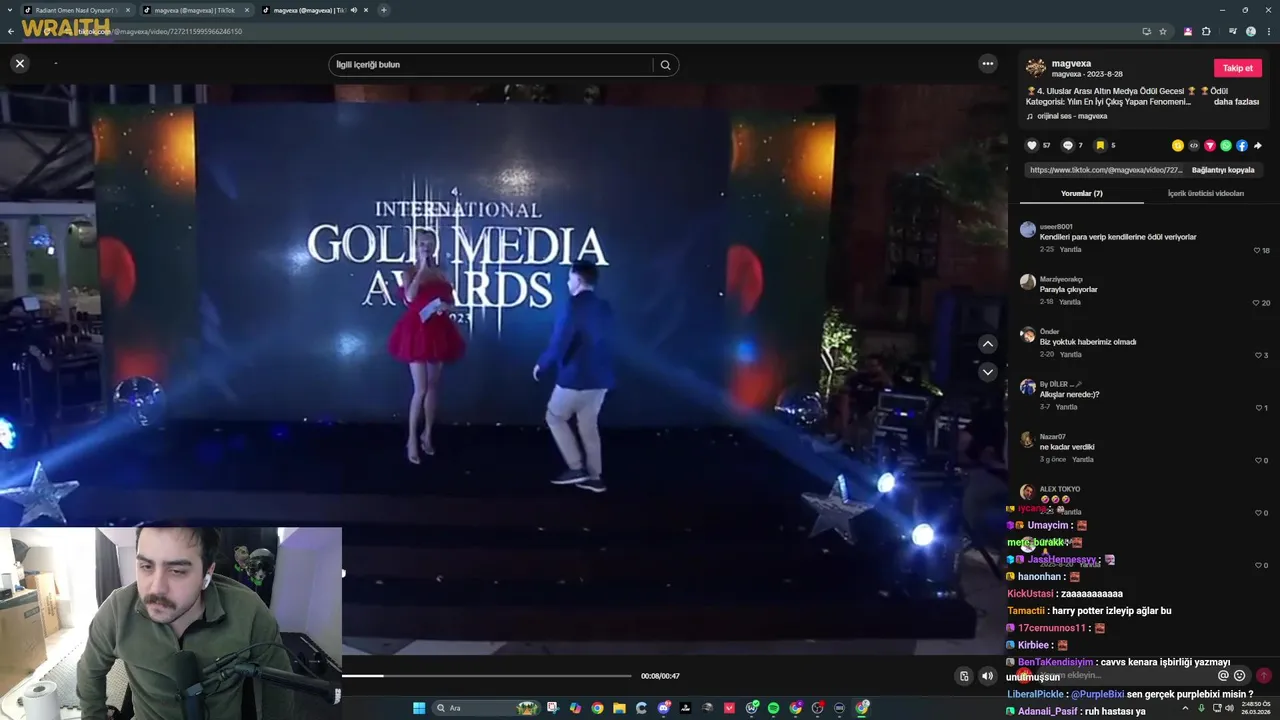This screenshot has height=720, width=1280.
Task: Reply to Önder's comment via 'Yanıtla'
Action: pos(1070,354)
